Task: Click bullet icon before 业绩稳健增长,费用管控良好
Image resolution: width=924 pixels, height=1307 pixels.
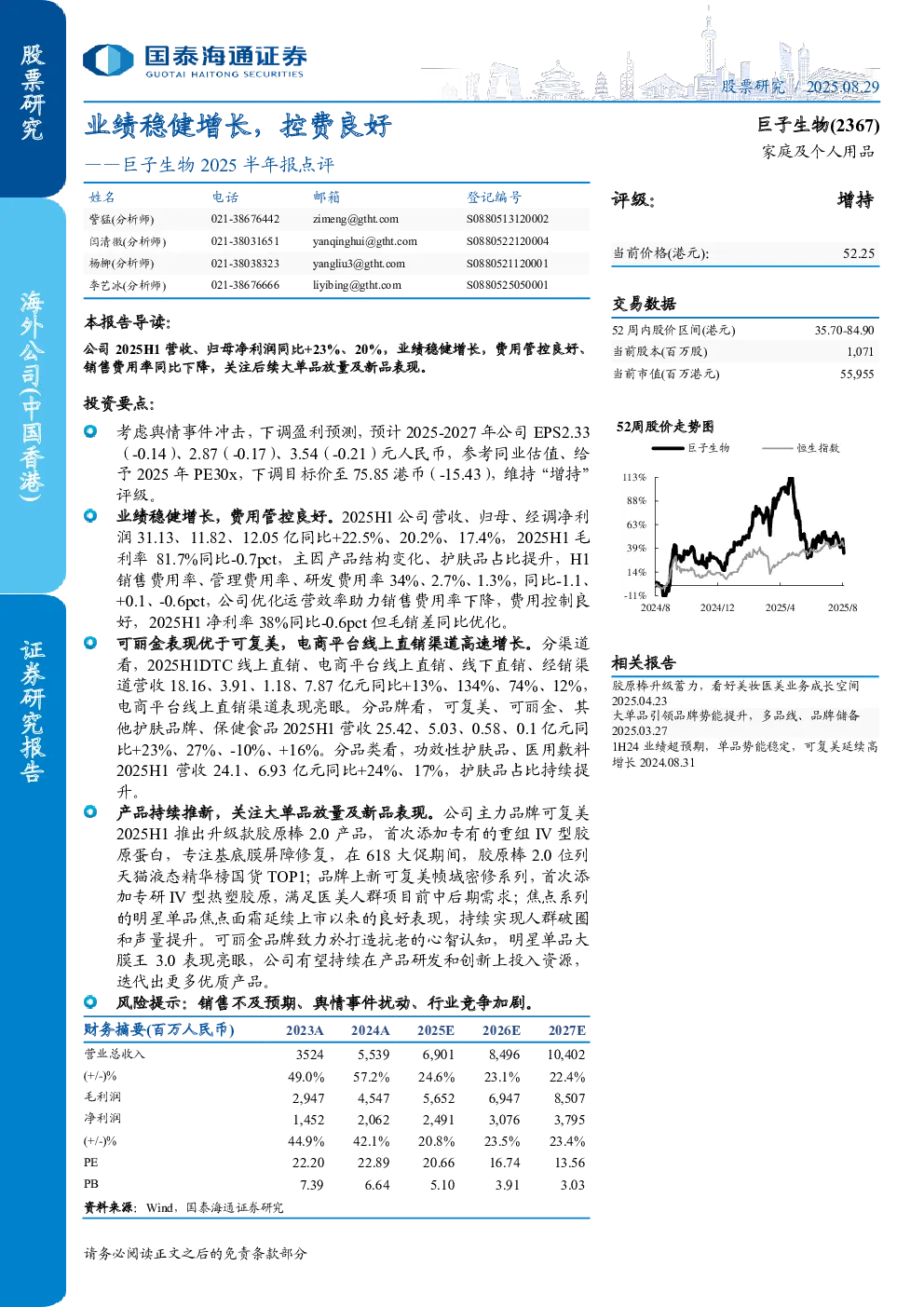Action: [x=90, y=515]
